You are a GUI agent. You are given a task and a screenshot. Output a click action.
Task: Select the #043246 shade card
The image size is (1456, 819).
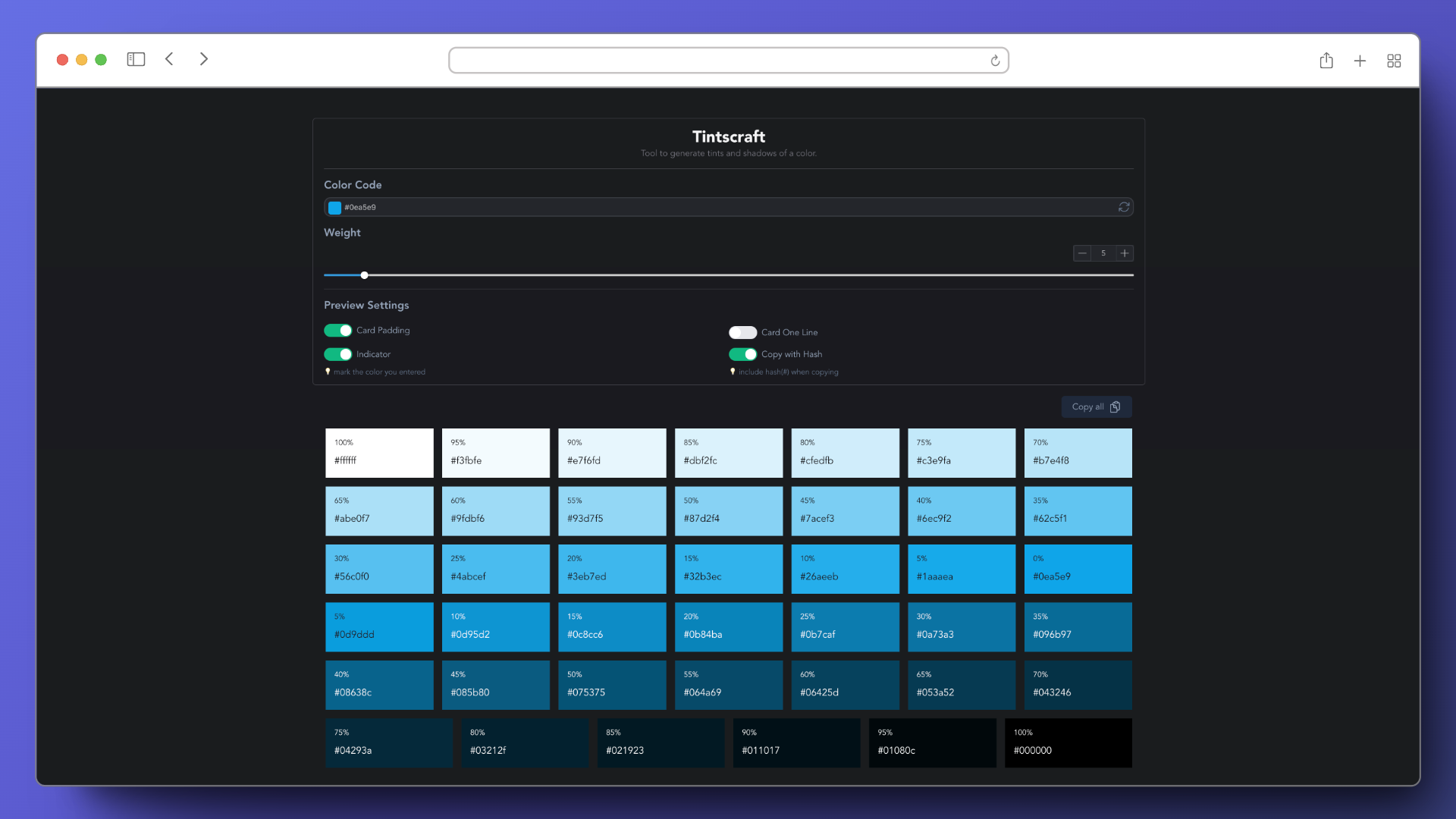[1078, 685]
